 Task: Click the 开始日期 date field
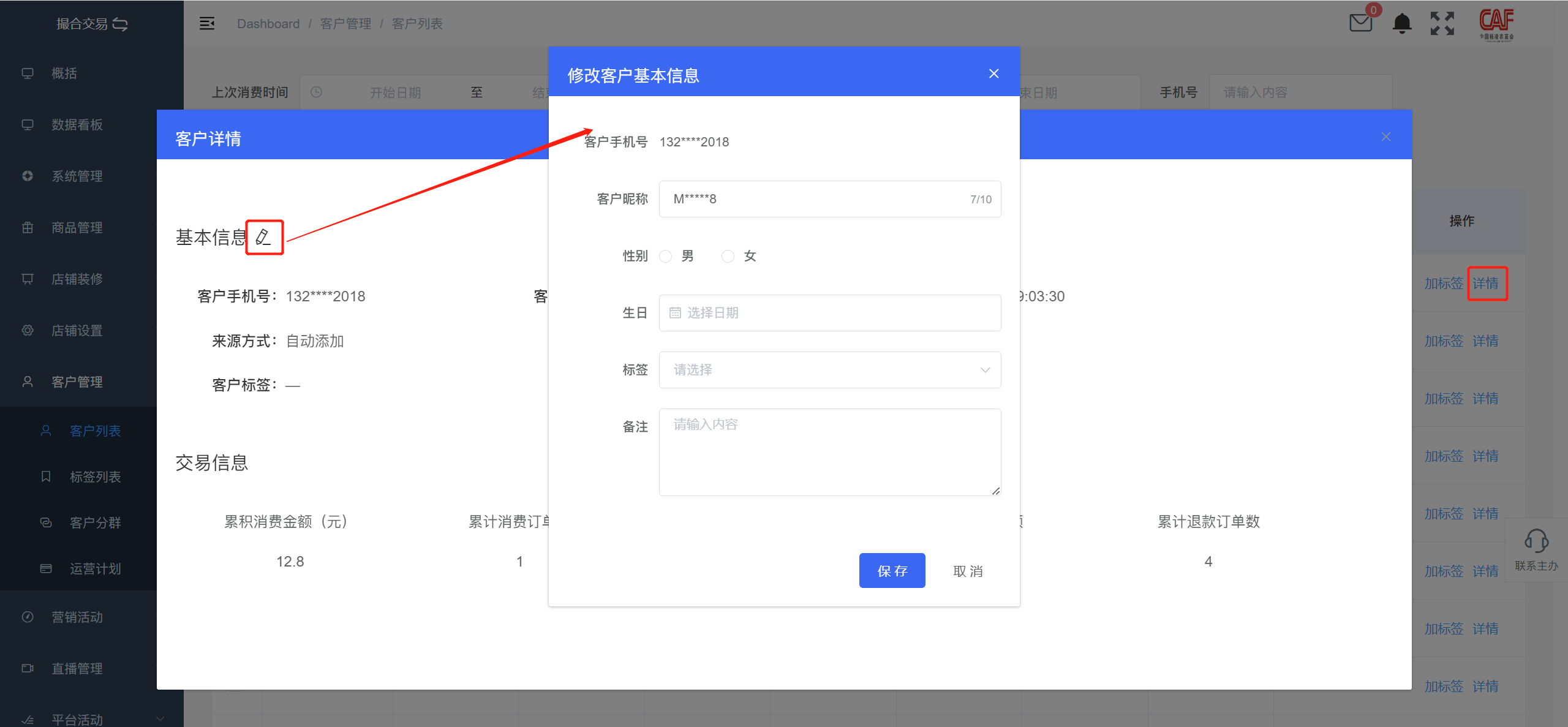(395, 92)
